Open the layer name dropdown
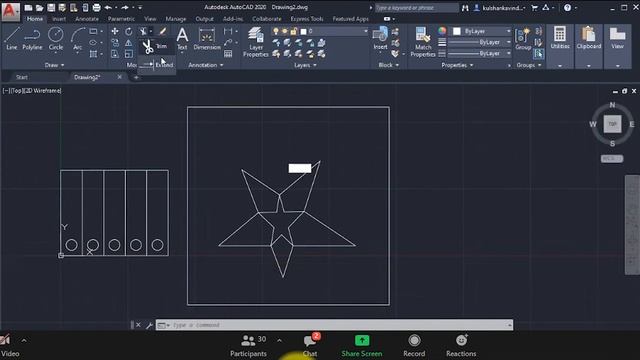The height and width of the screenshot is (360, 640). (366, 31)
